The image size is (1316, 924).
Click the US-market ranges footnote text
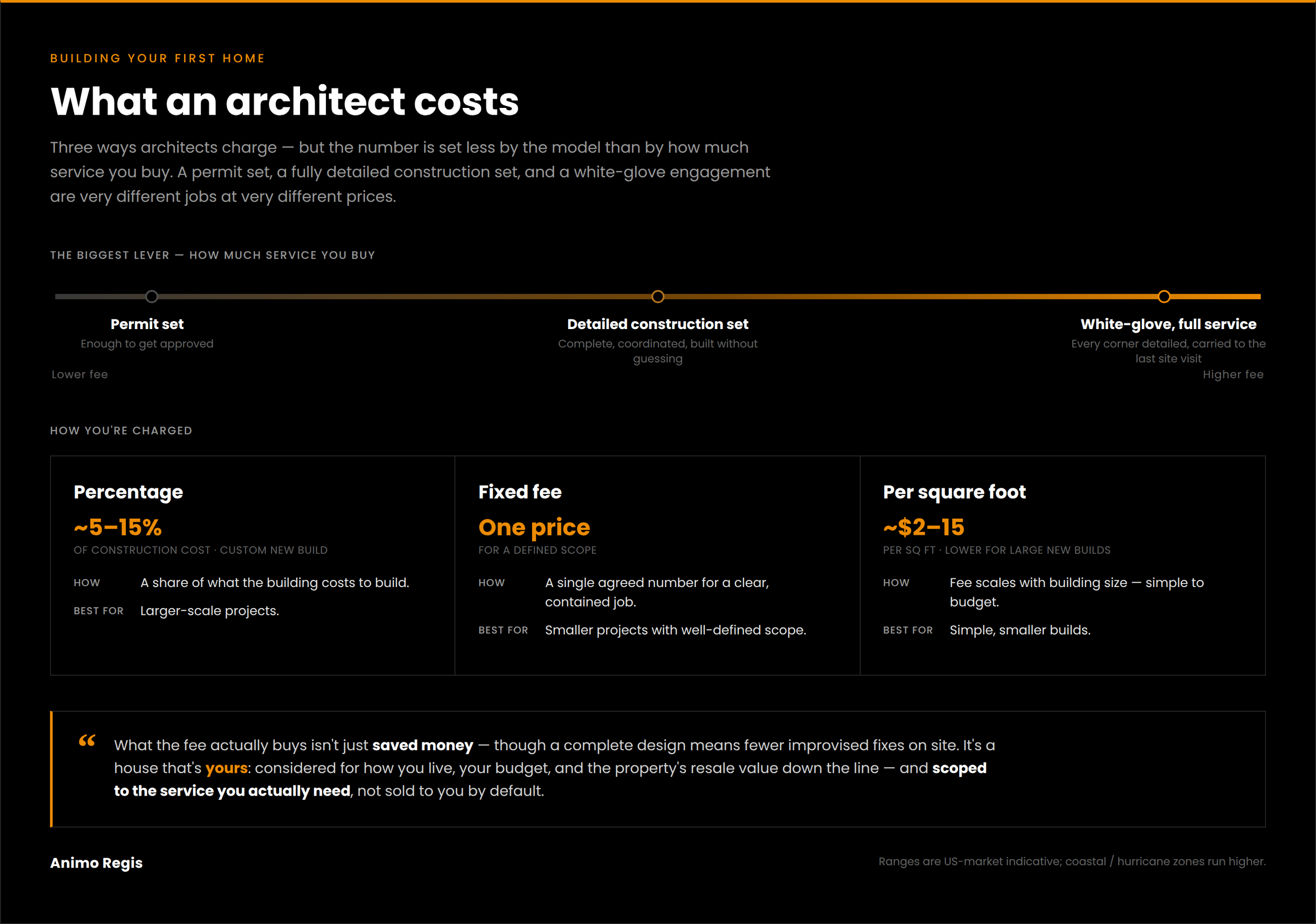(1072, 861)
